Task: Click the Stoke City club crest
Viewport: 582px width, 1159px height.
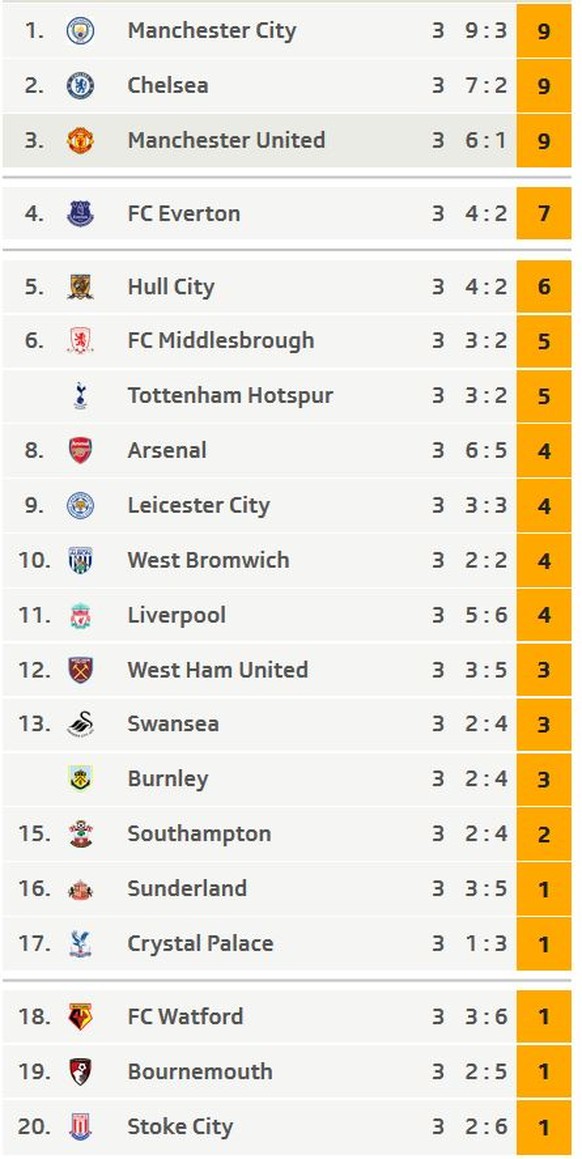Action: (80, 1126)
